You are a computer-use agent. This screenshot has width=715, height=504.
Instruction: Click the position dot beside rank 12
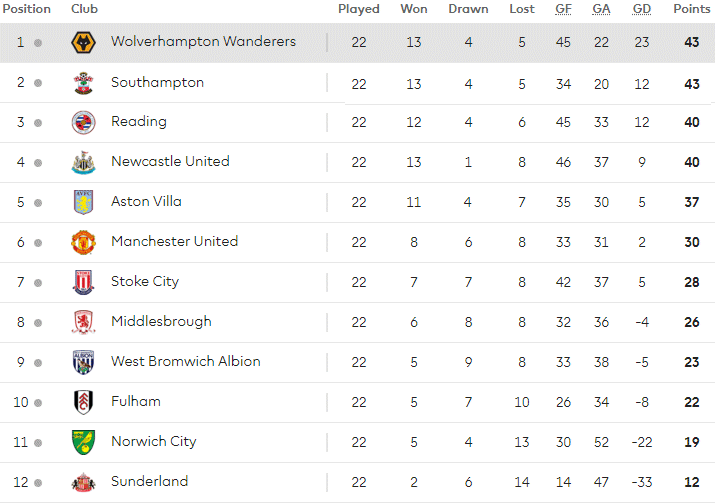pos(38,483)
